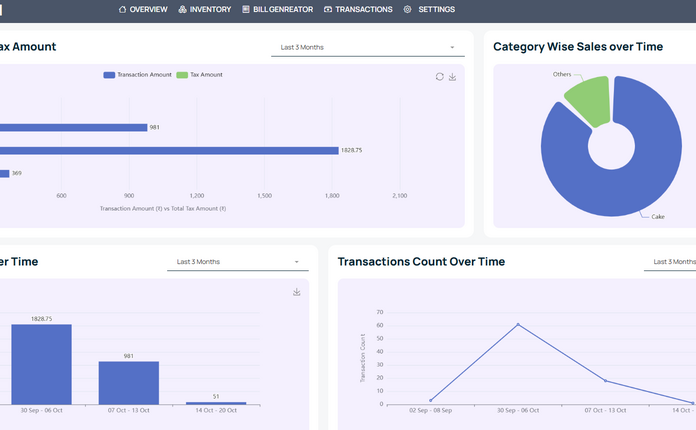Open the TRANSACTIONS menu item

click(x=363, y=9)
